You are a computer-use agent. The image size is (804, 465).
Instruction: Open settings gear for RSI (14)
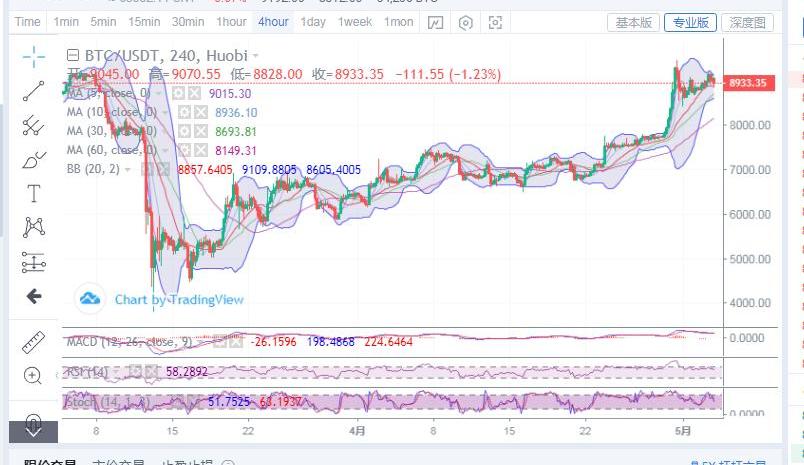tap(135, 371)
